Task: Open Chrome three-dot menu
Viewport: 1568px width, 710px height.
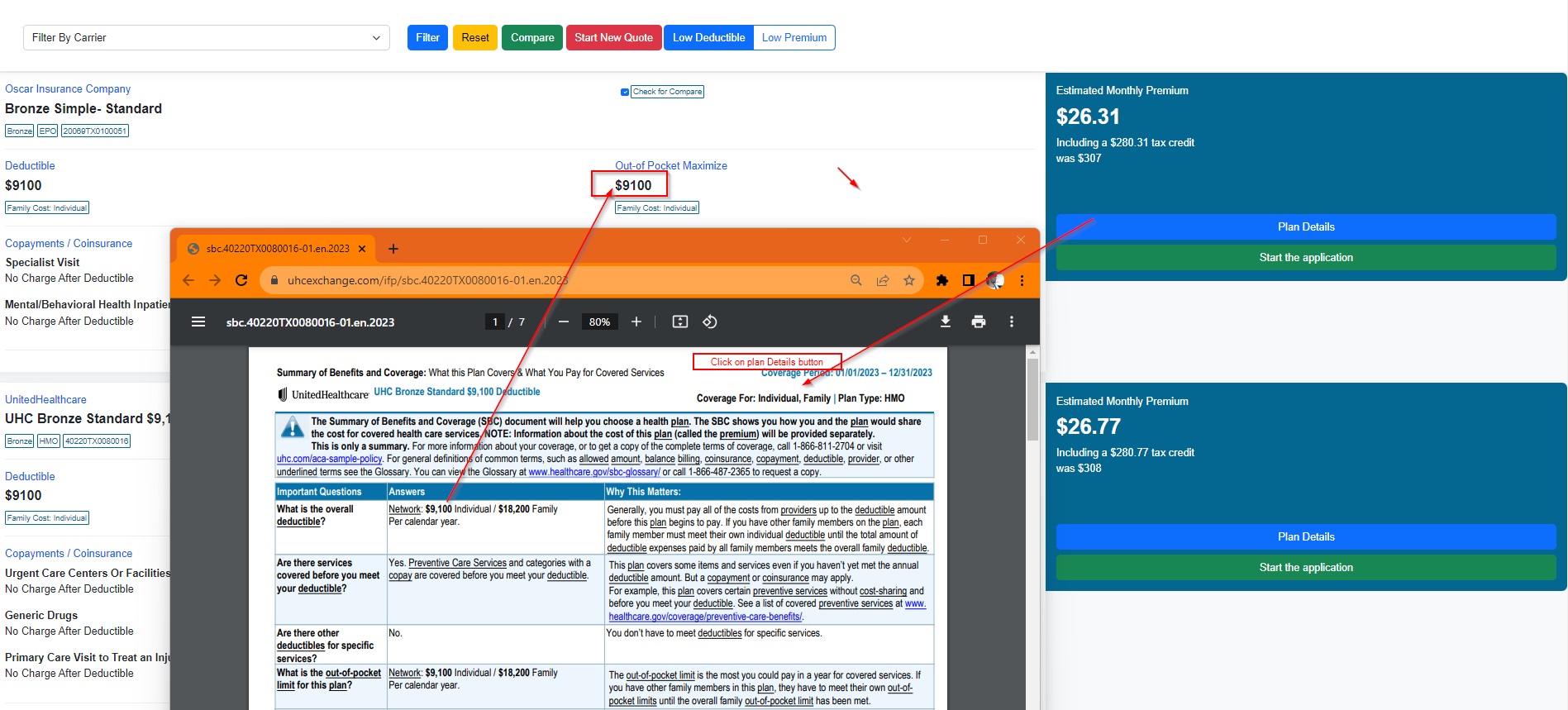Action: [x=1022, y=280]
